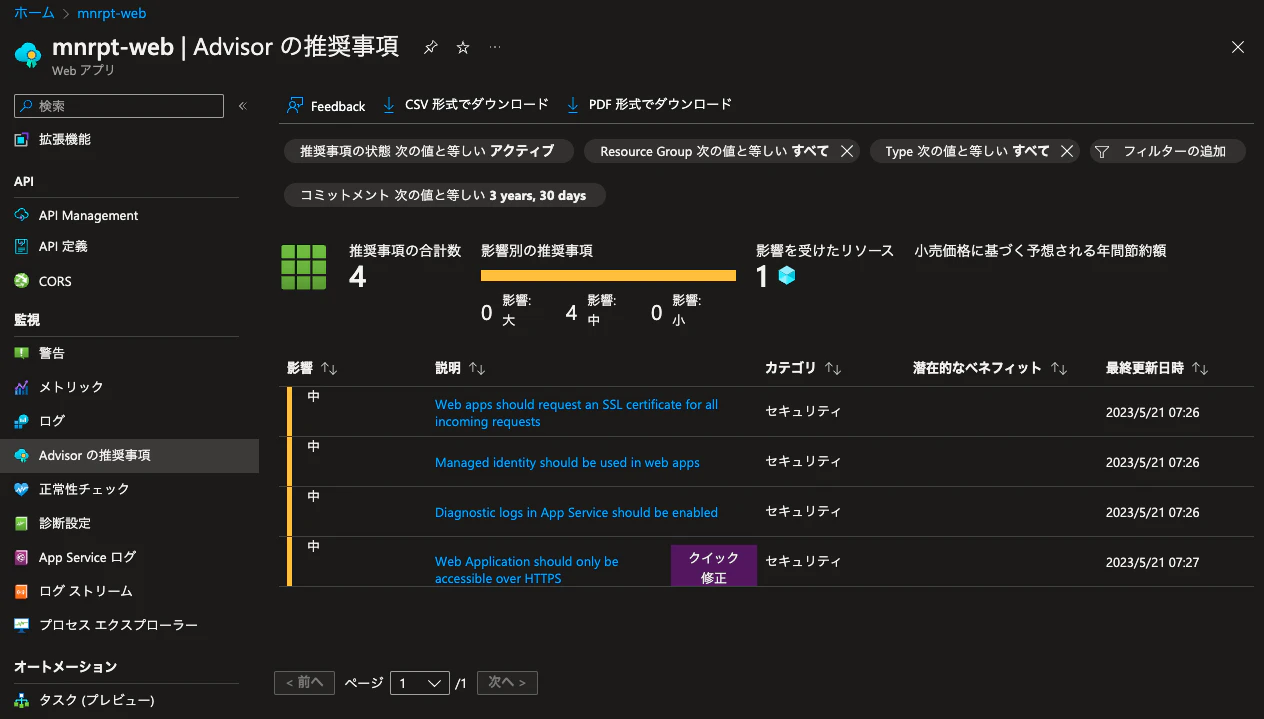Remove the Type filter with X

tap(1067, 151)
